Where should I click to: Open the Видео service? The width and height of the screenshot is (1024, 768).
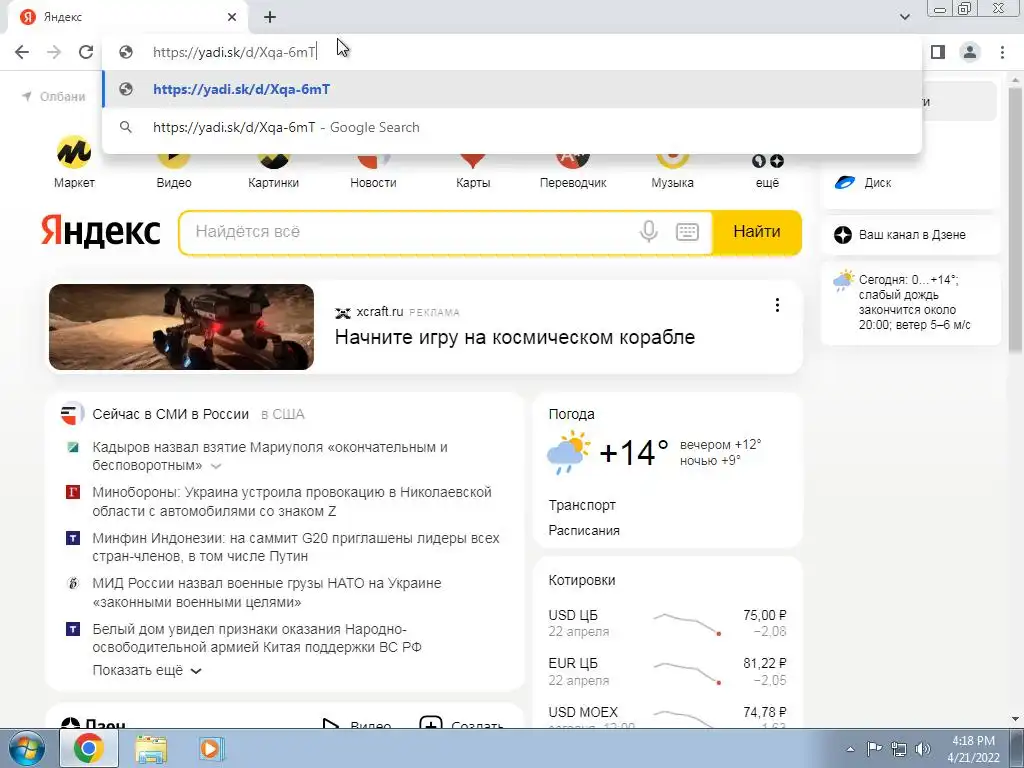pyautogui.click(x=174, y=171)
